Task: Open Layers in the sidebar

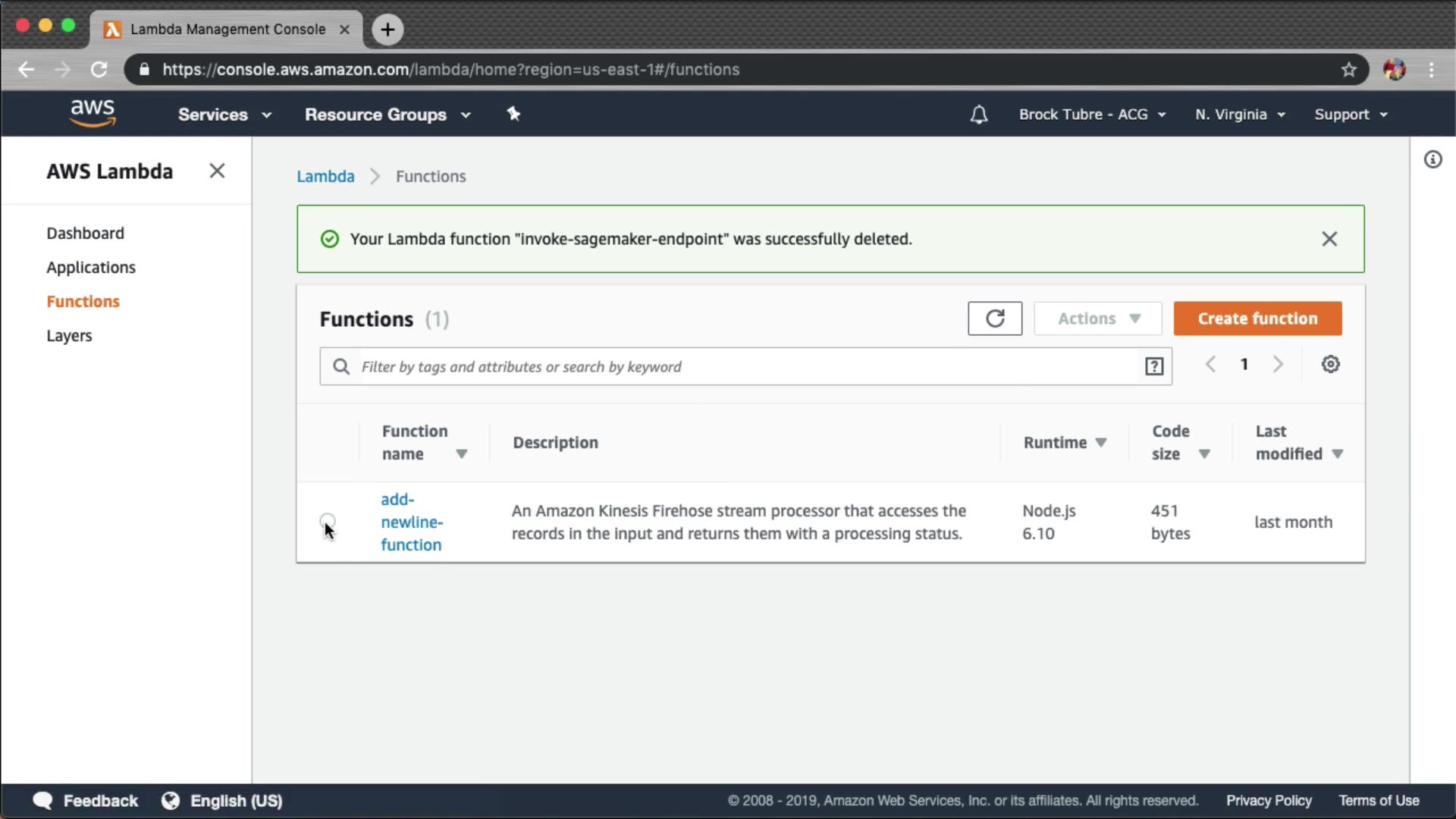Action: click(69, 336)
